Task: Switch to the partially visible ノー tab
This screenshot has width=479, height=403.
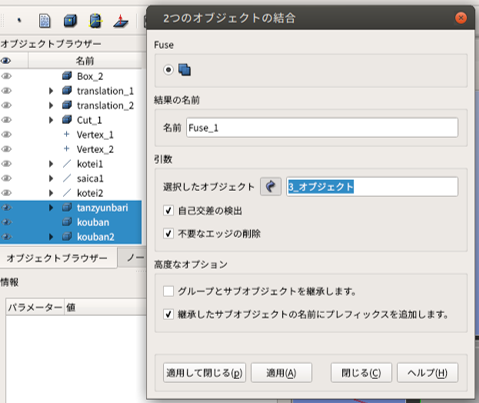Action: click(133, 258)
